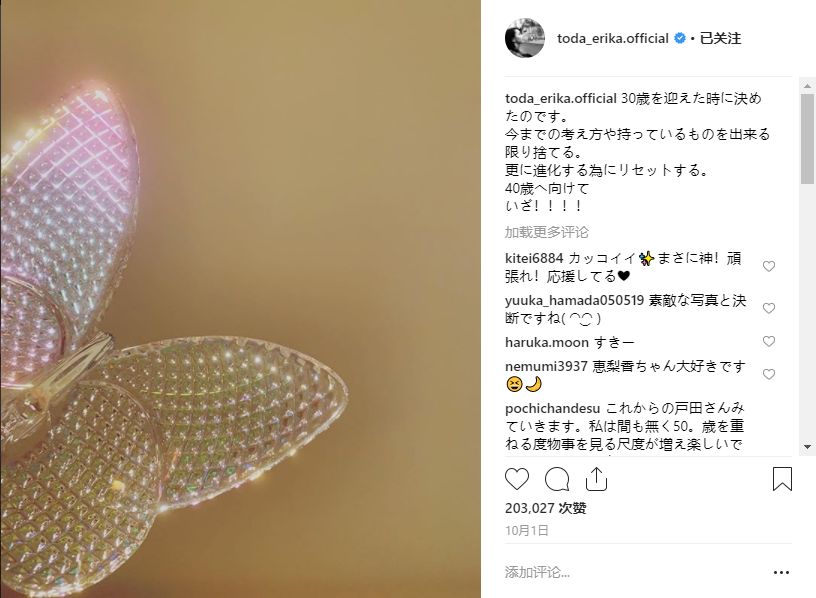Load more comments via 加载更多评论
The height and width of the screenshot is (598, 816).
[546, 232]
